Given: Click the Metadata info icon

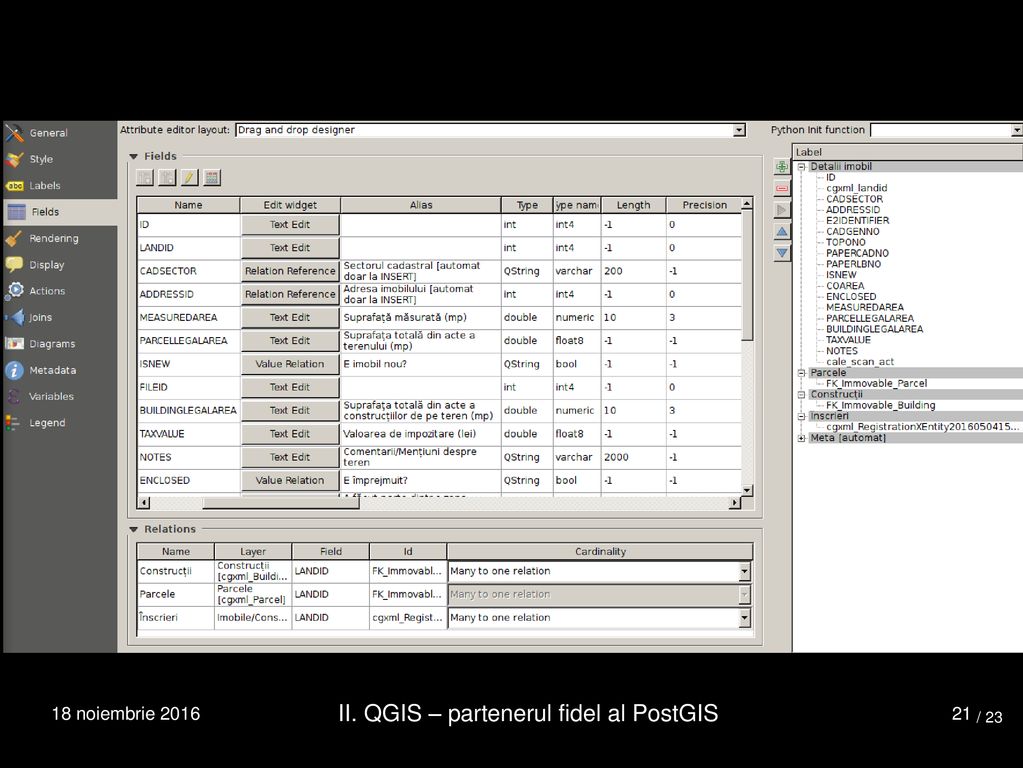Looking at the screenshot, I should [14, 370].
